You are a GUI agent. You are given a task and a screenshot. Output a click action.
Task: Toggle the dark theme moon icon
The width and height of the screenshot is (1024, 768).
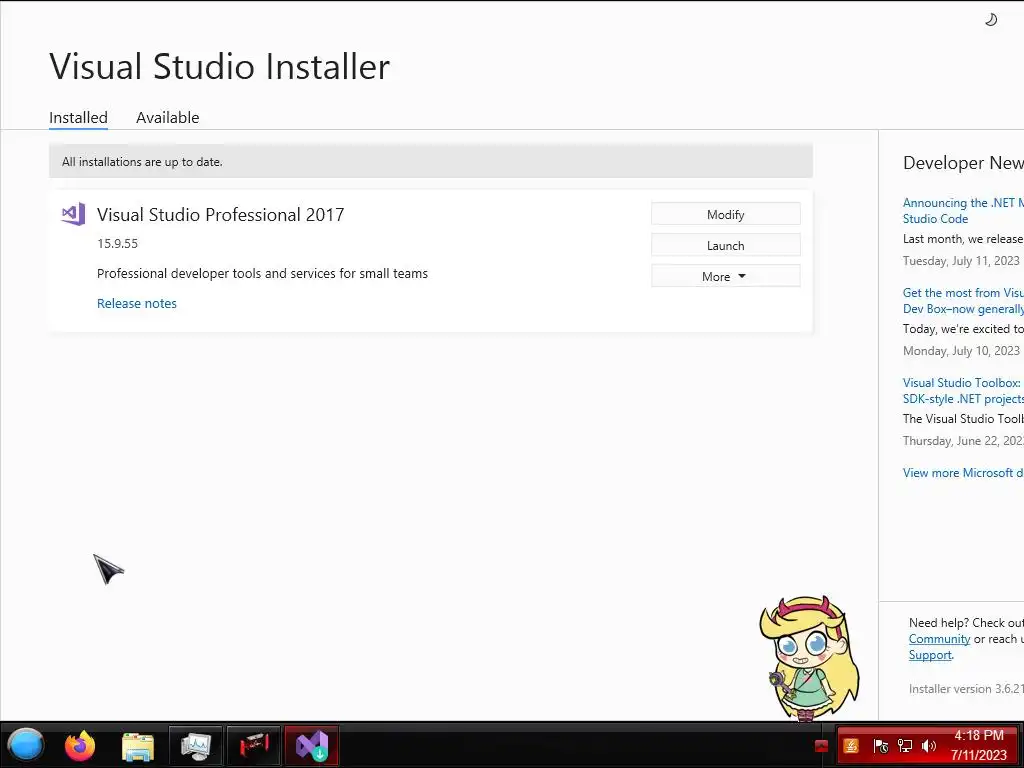point(991,20)
